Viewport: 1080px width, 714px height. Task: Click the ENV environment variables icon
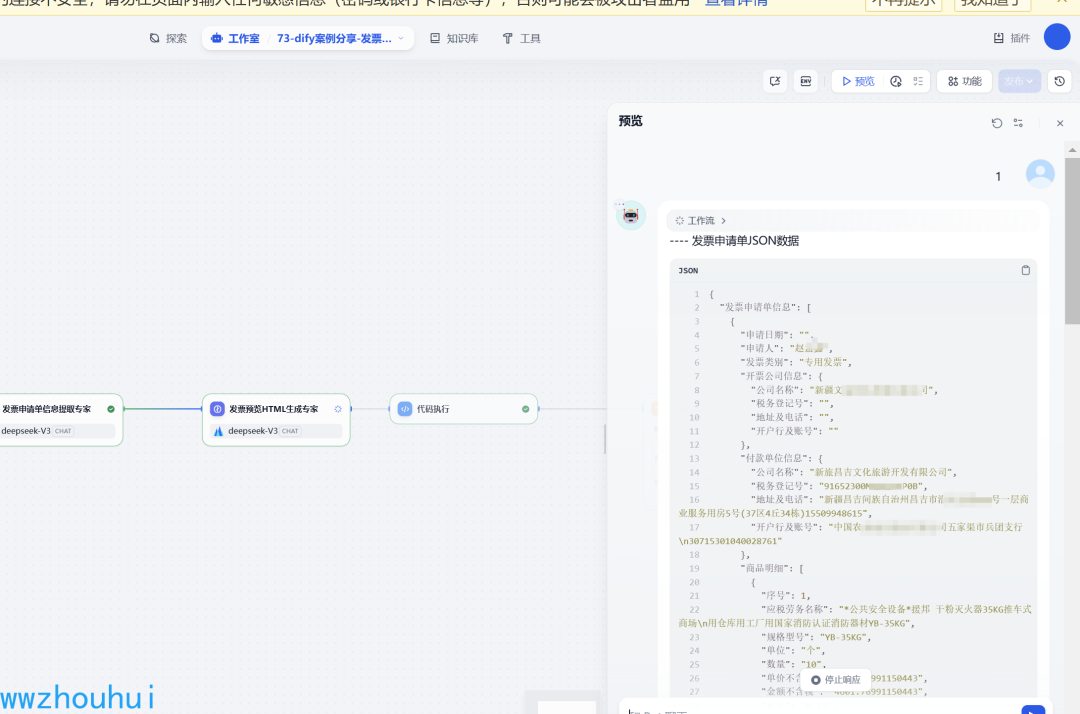805,81
